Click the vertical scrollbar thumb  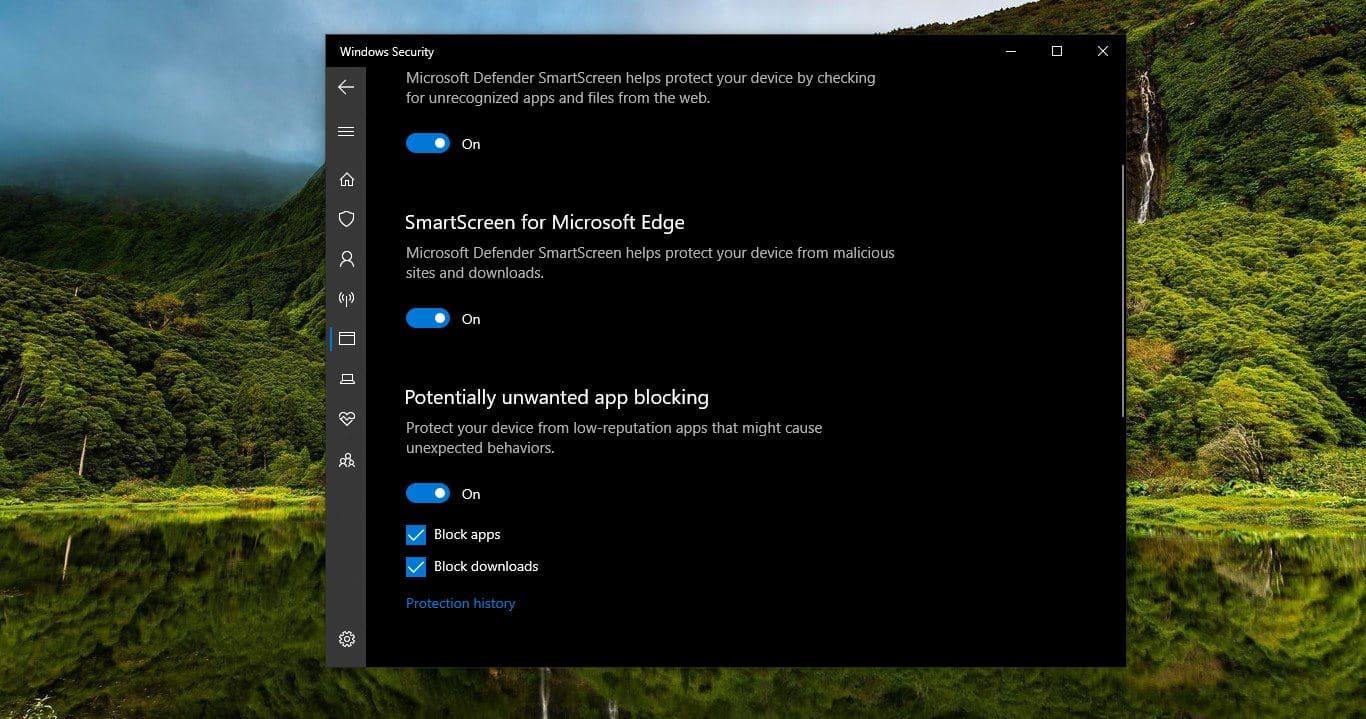1123,290
